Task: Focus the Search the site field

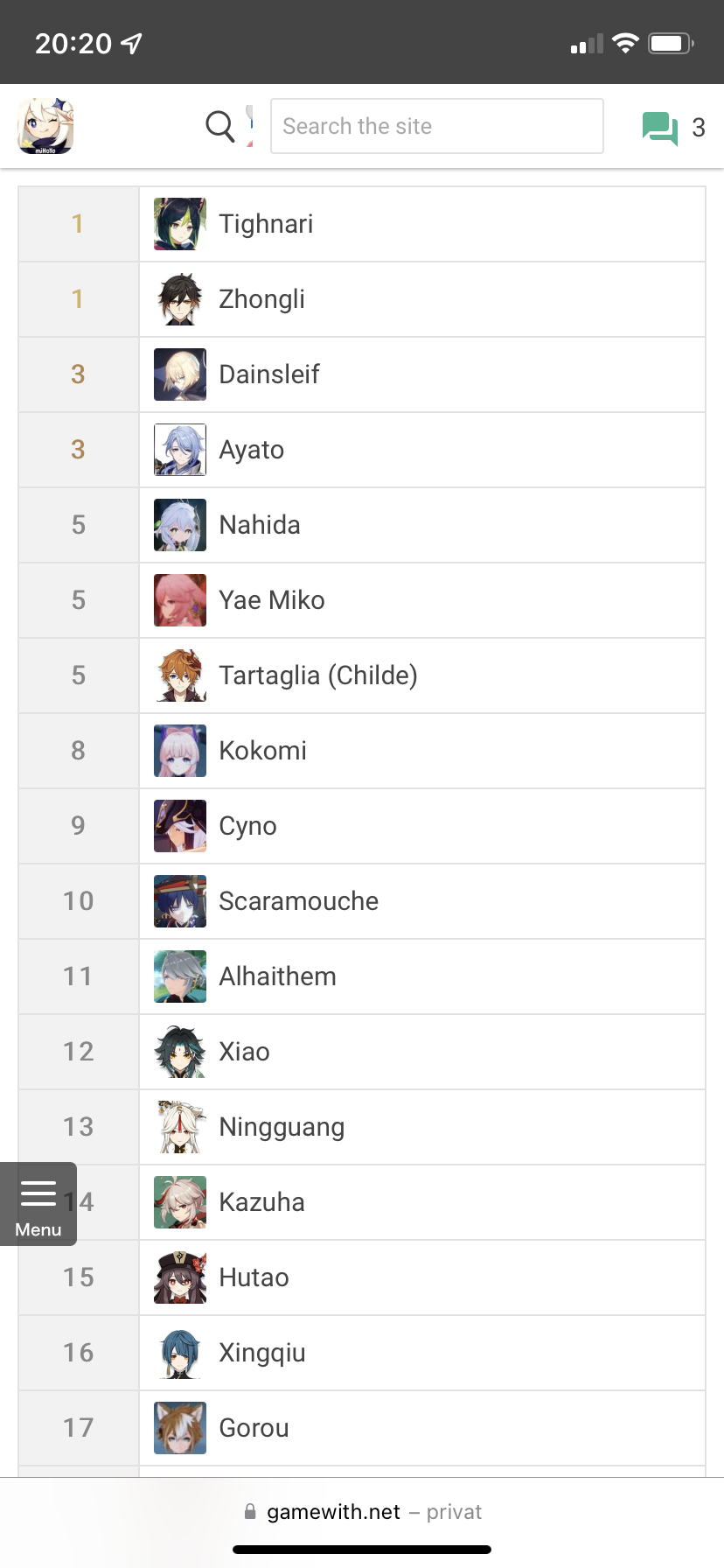Action: coord(436,126)
